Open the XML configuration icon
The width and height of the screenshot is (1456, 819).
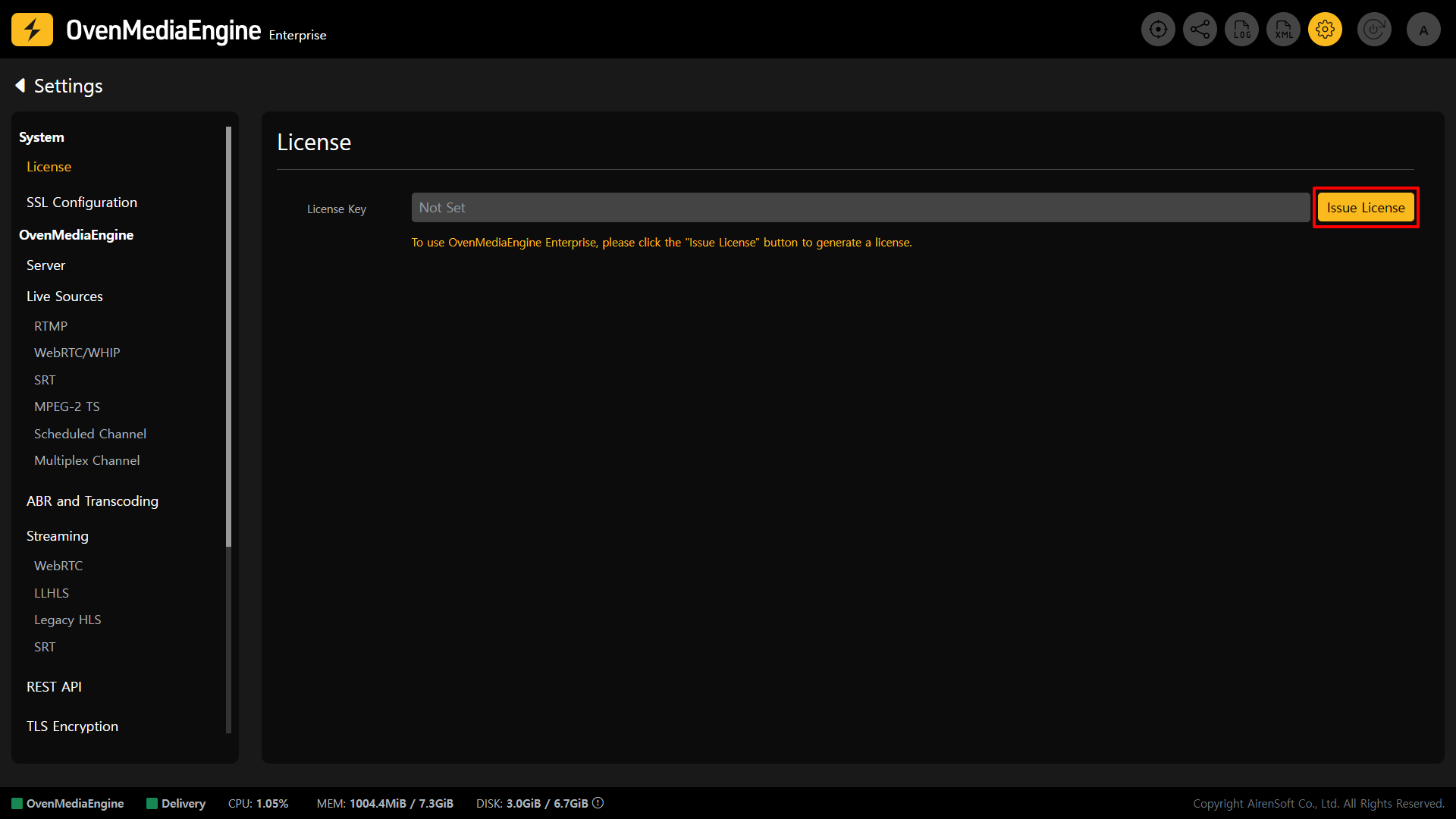pyautogui.click(x=1283, y=30)
